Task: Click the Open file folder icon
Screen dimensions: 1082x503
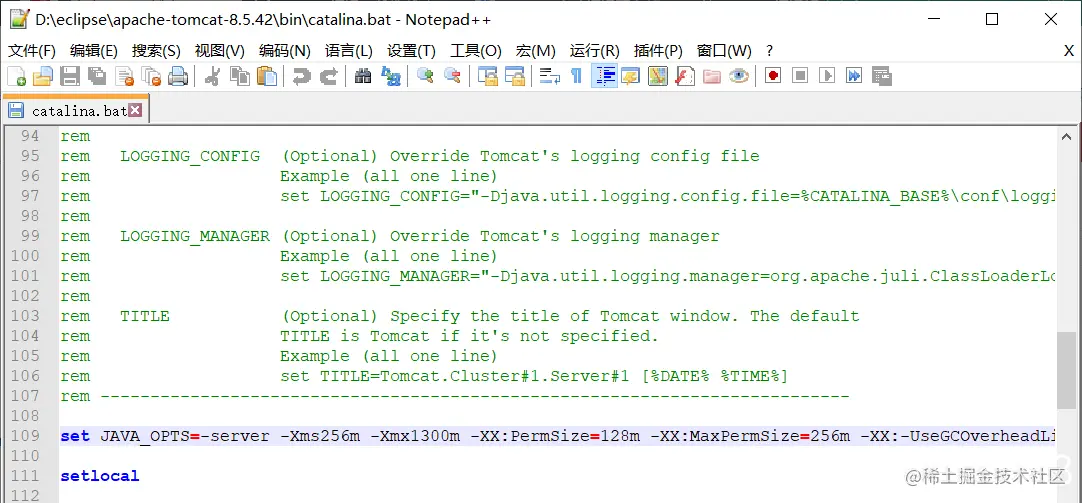Action: [43, 76]
